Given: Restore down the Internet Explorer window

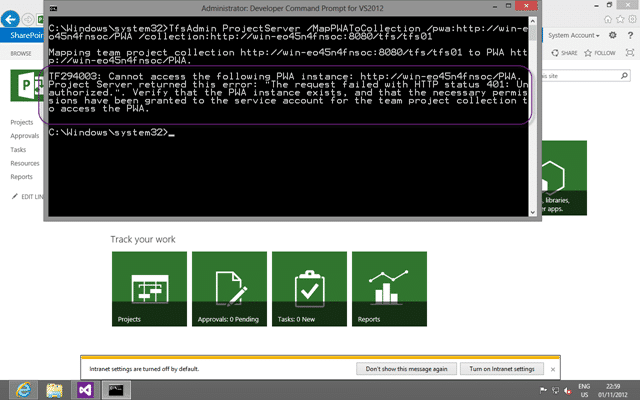Looking at the screenshot, I should pos(609,5).
